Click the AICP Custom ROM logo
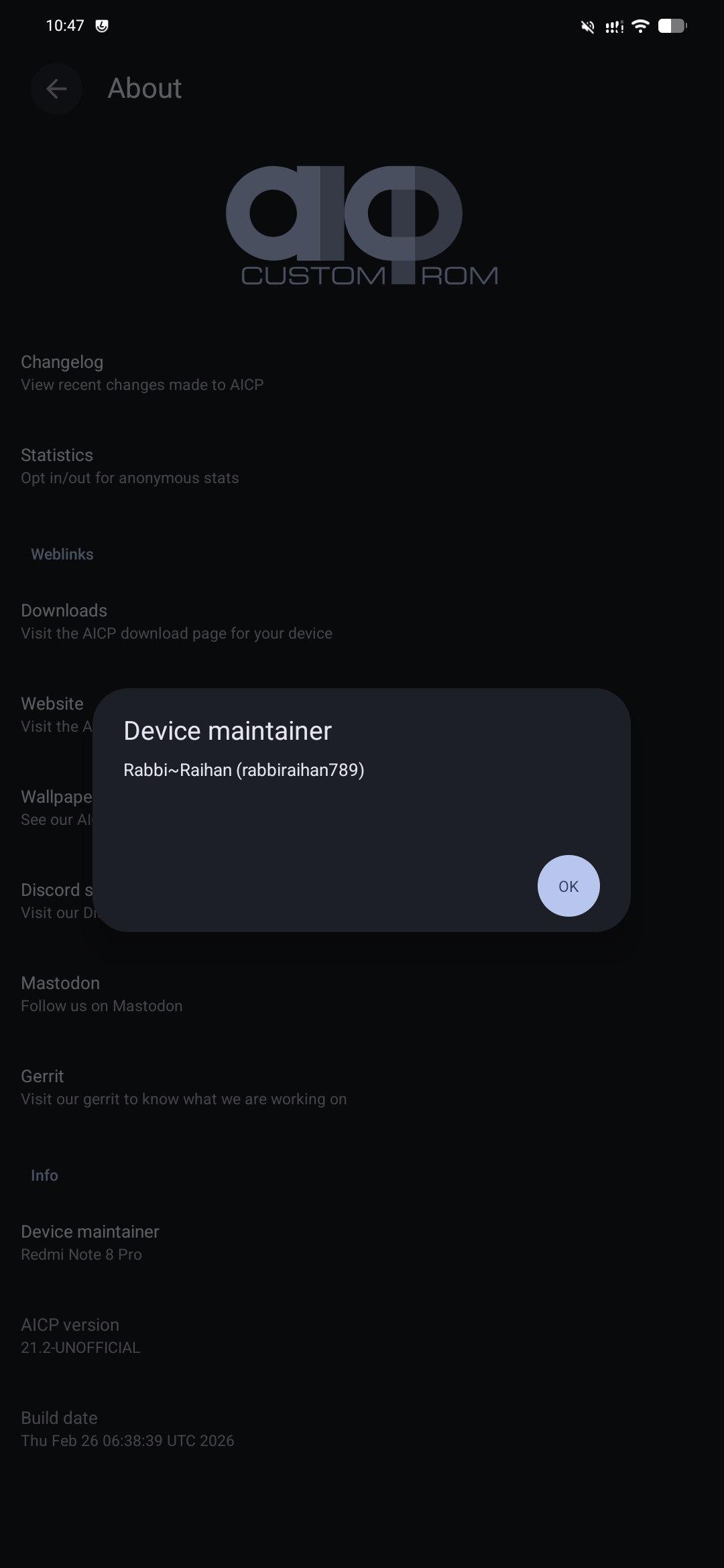Viewport: 724px width, 1568px height. pyautogui.click(x=362, y=226)
